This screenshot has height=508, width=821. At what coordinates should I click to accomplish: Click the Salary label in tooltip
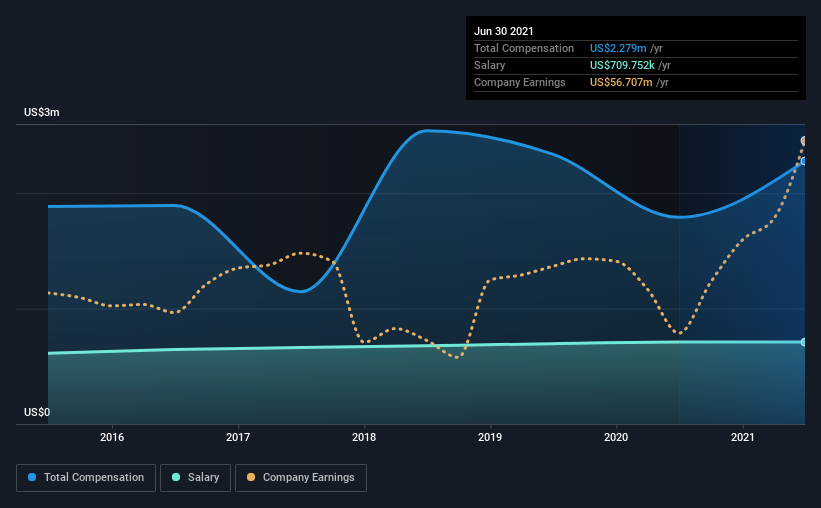tap(490, 65)
